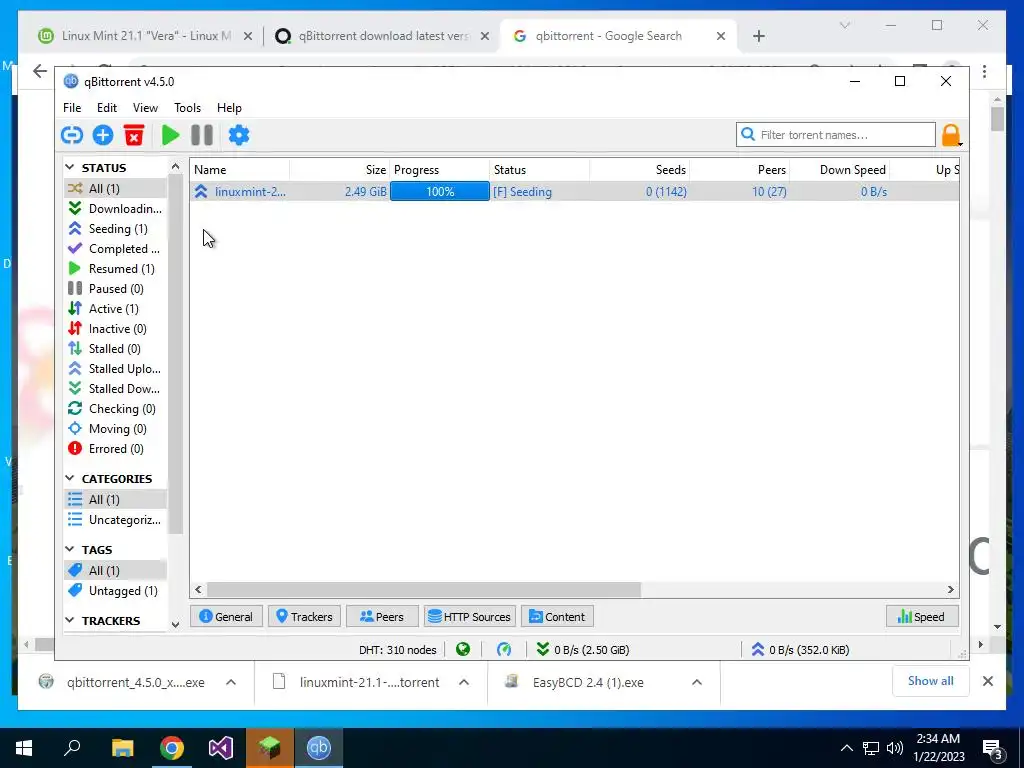Switch to the HTTP Sources tab
The height and width of the screenshot is (768, 1024).
pos(470,616)
